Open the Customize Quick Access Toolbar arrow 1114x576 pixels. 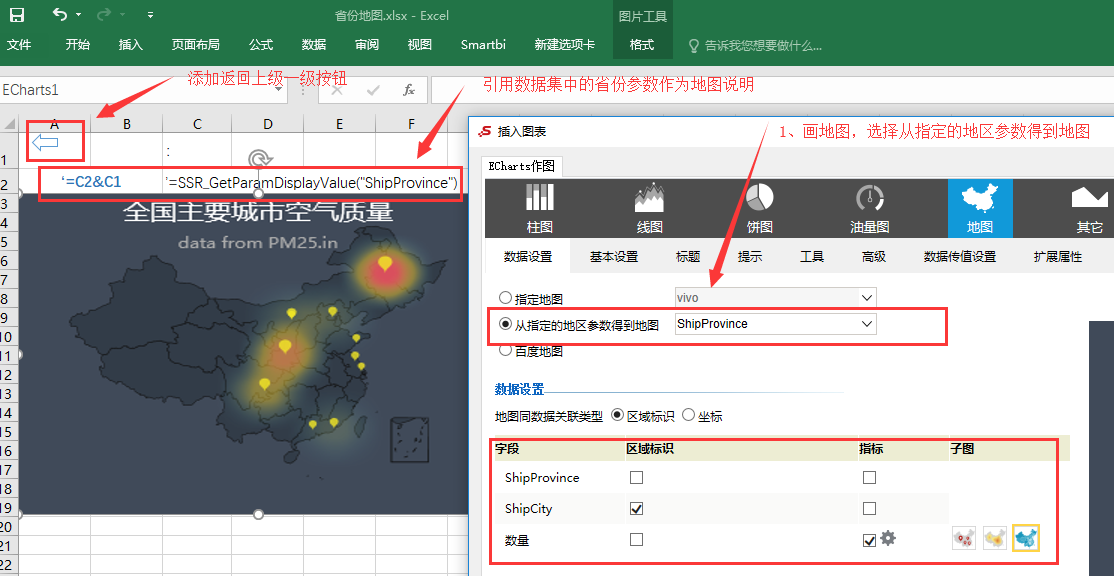pos(150,15)
